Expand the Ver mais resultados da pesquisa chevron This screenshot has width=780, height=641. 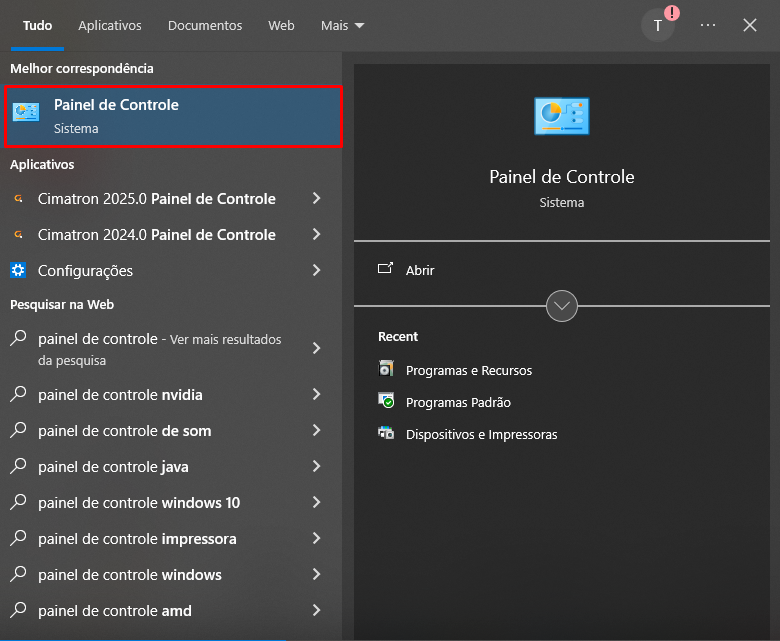316,348
